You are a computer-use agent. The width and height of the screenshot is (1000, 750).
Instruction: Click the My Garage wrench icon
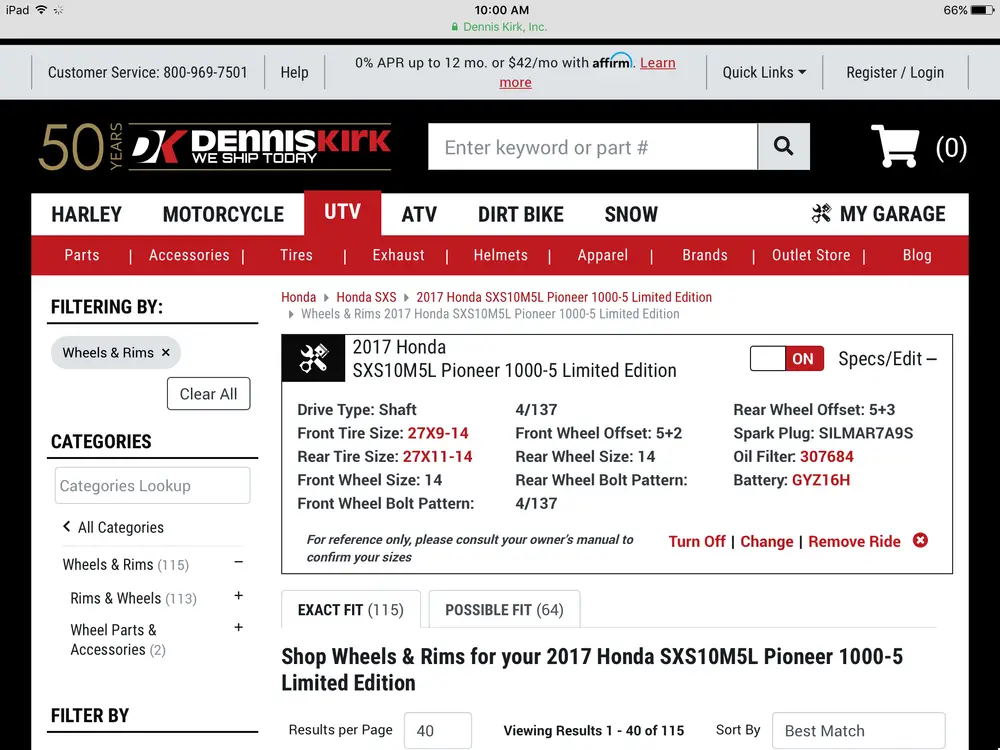click(x=821, y=214)
